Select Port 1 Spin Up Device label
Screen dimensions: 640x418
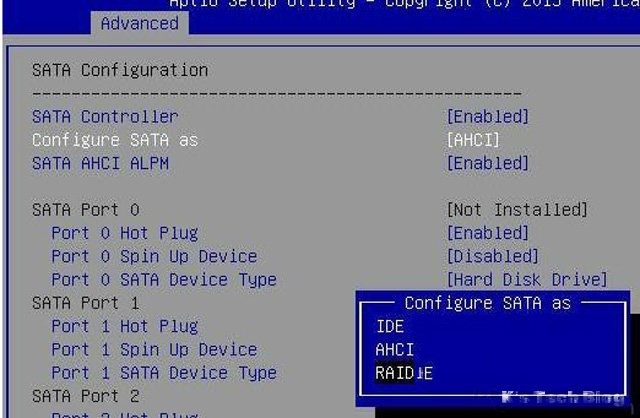click(154, 350)
